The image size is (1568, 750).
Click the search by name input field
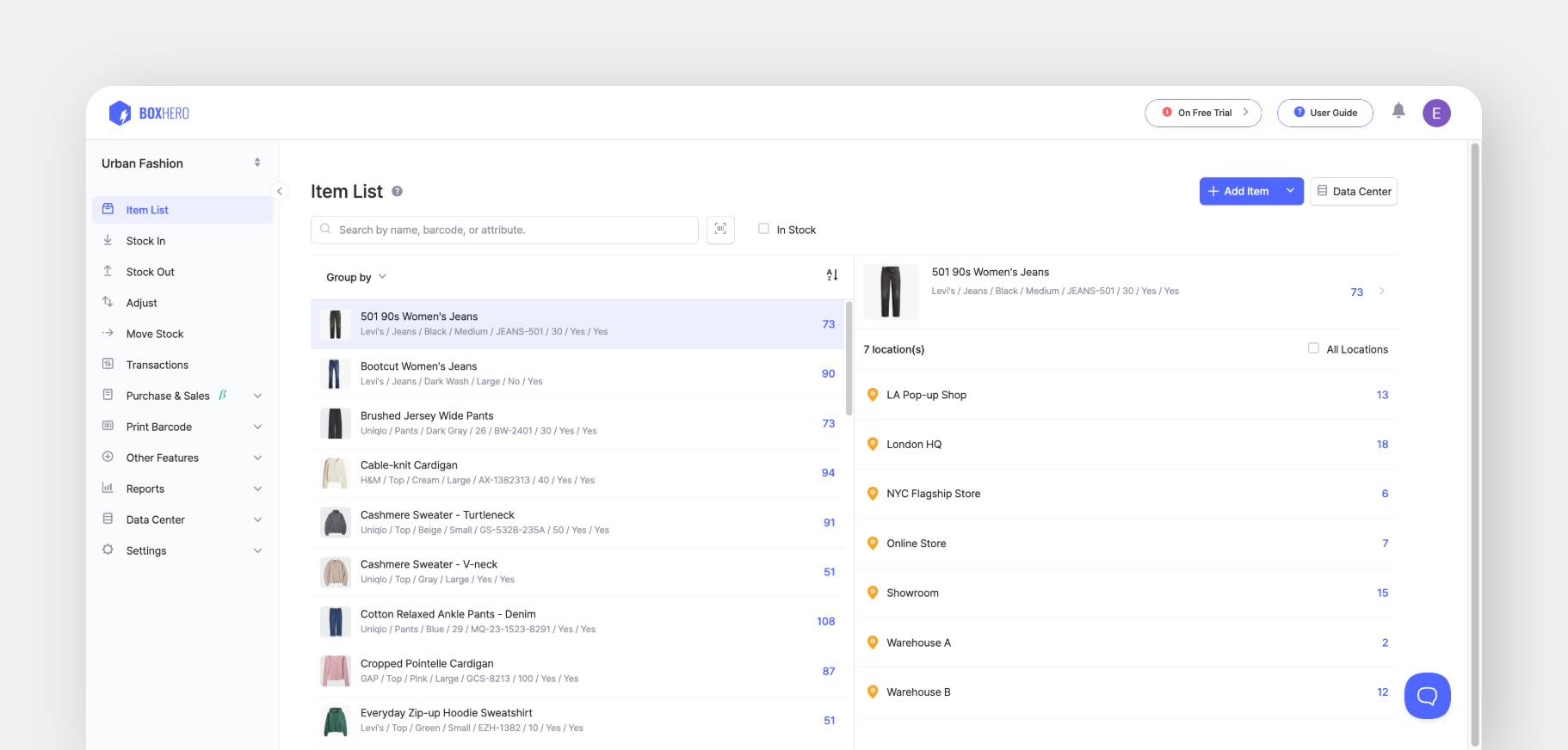point(504,230)
